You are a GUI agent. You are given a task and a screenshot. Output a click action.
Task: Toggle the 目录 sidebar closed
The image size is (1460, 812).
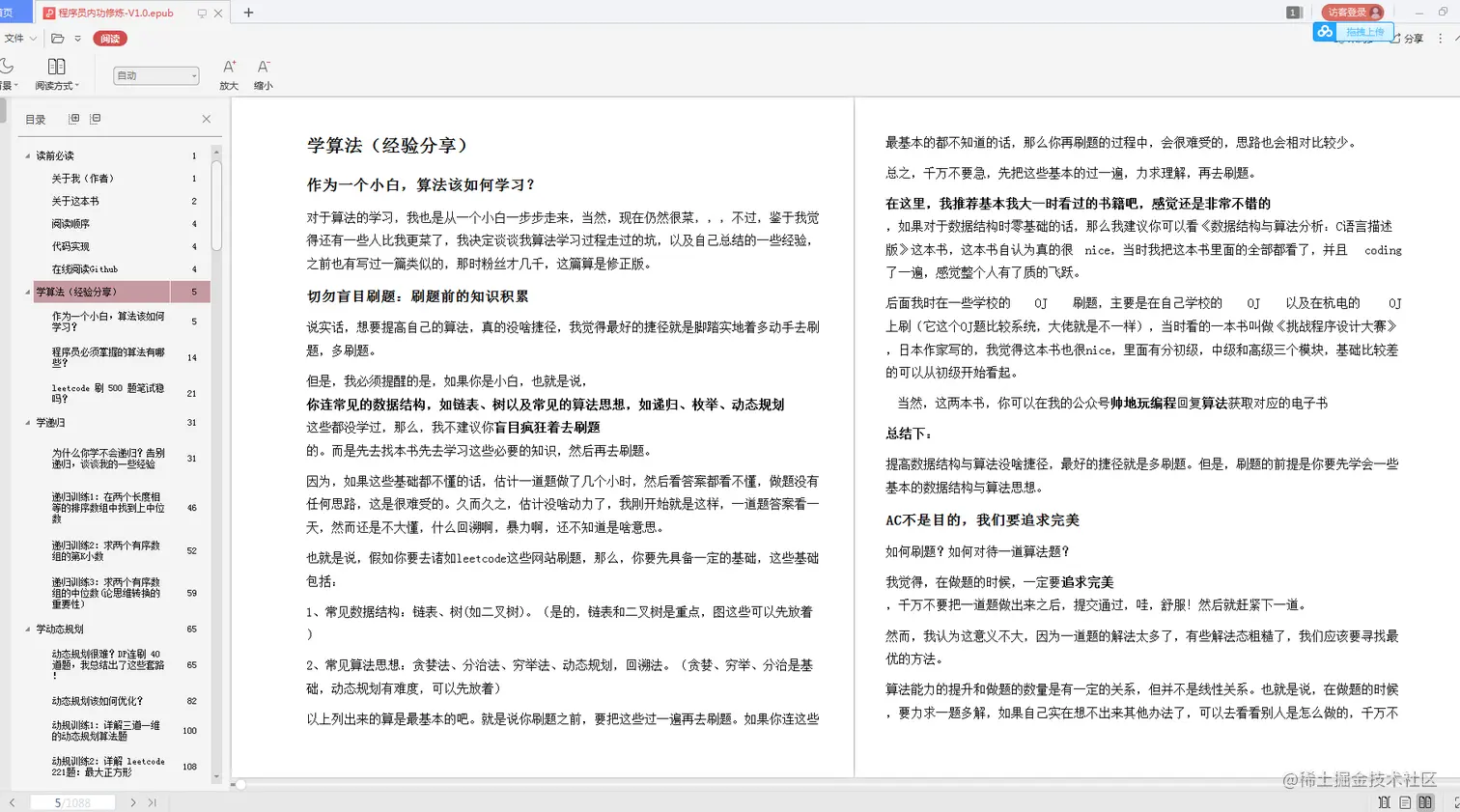[206, 118]
